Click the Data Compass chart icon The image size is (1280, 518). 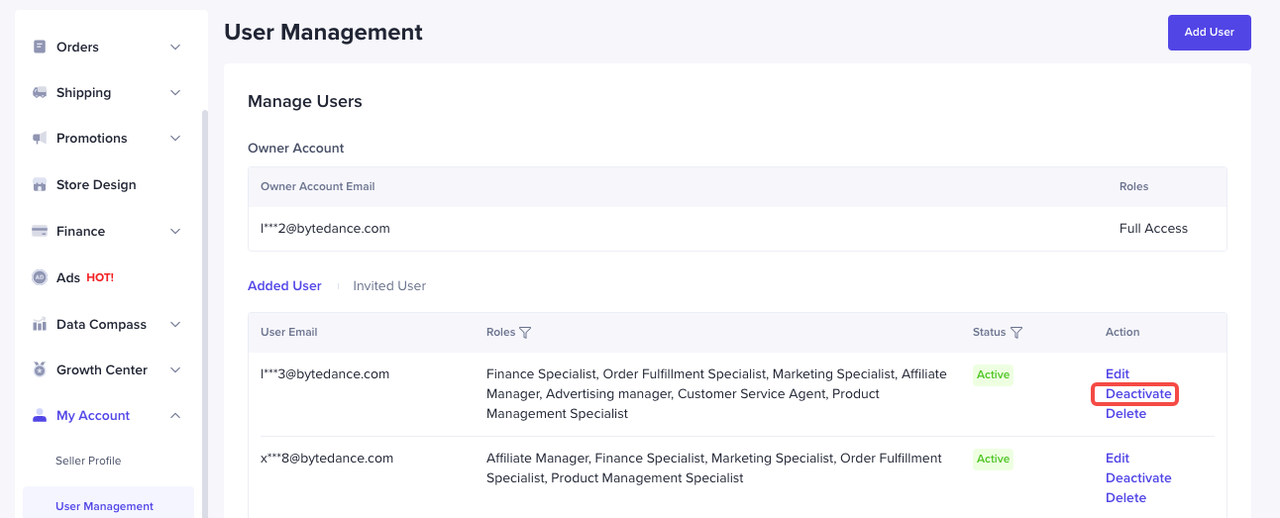[40, 325]
